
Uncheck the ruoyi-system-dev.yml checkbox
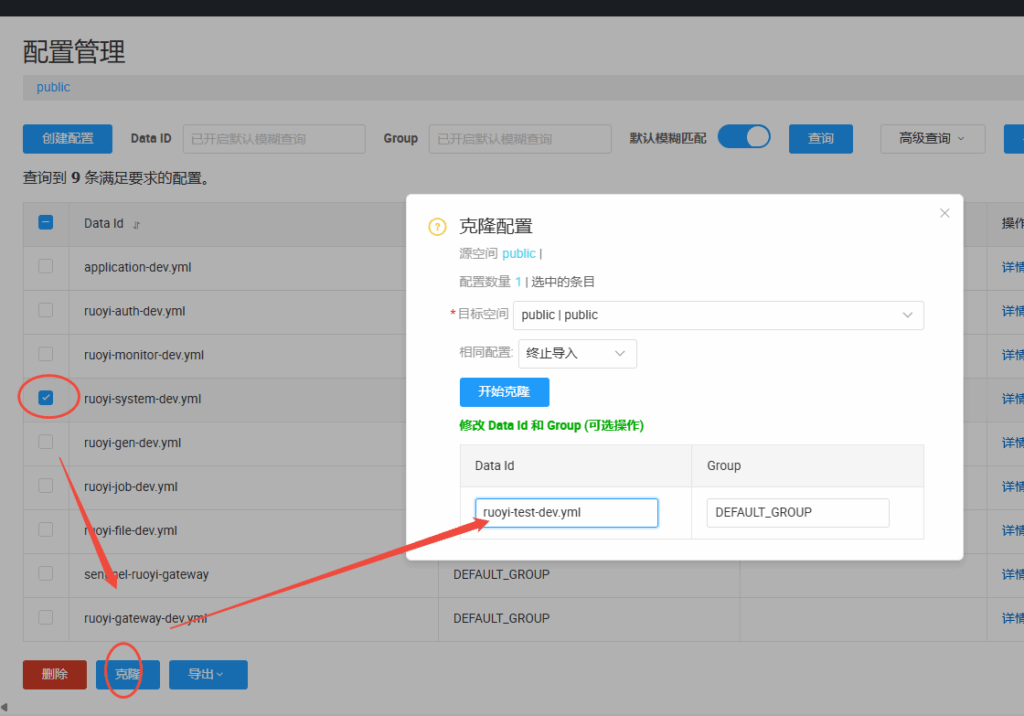click(x=46, y=398)
